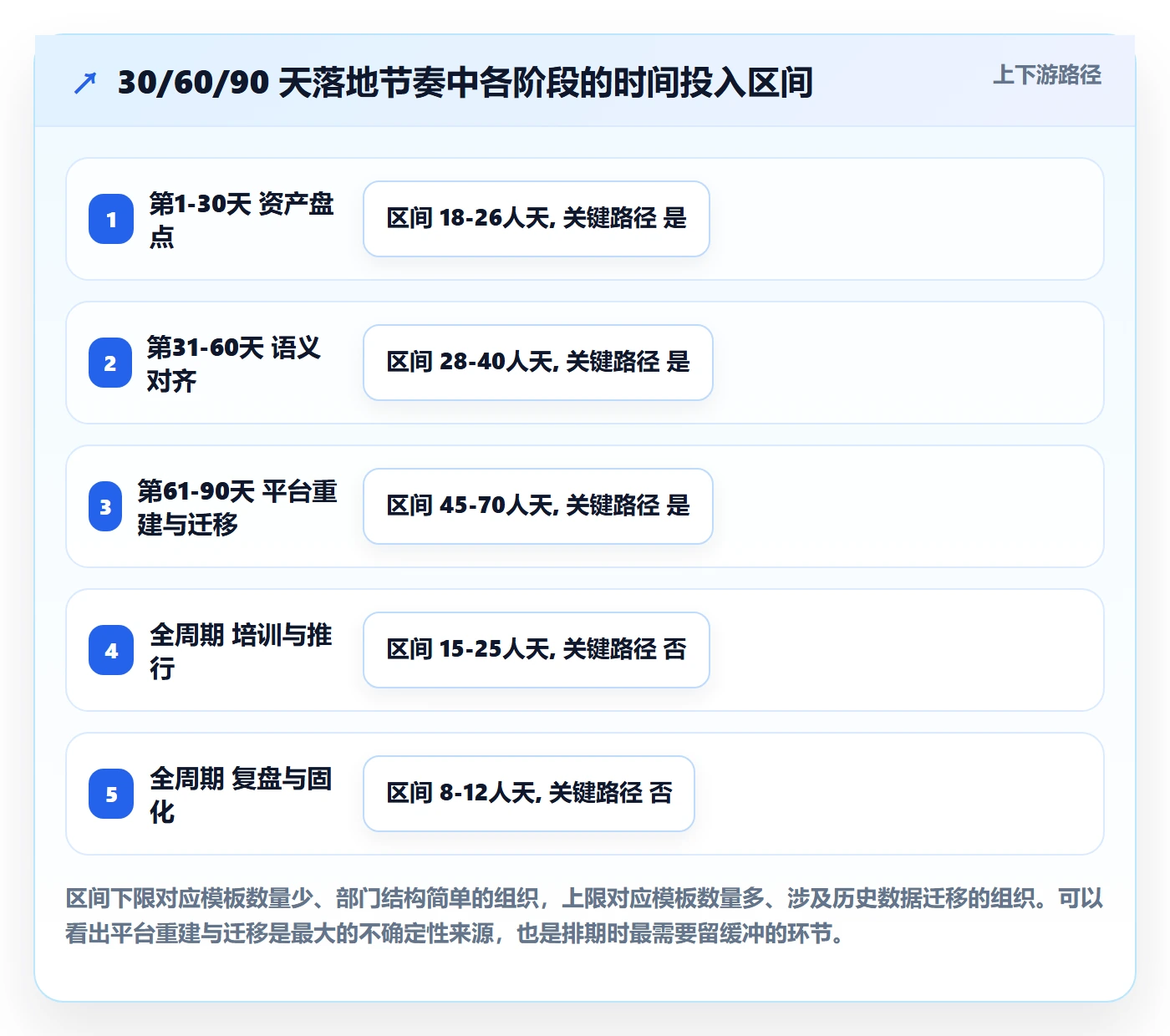Click the 全周期 复盘与固化 label
This screenshot has width=1170, height=1036.
pos(242,794)
